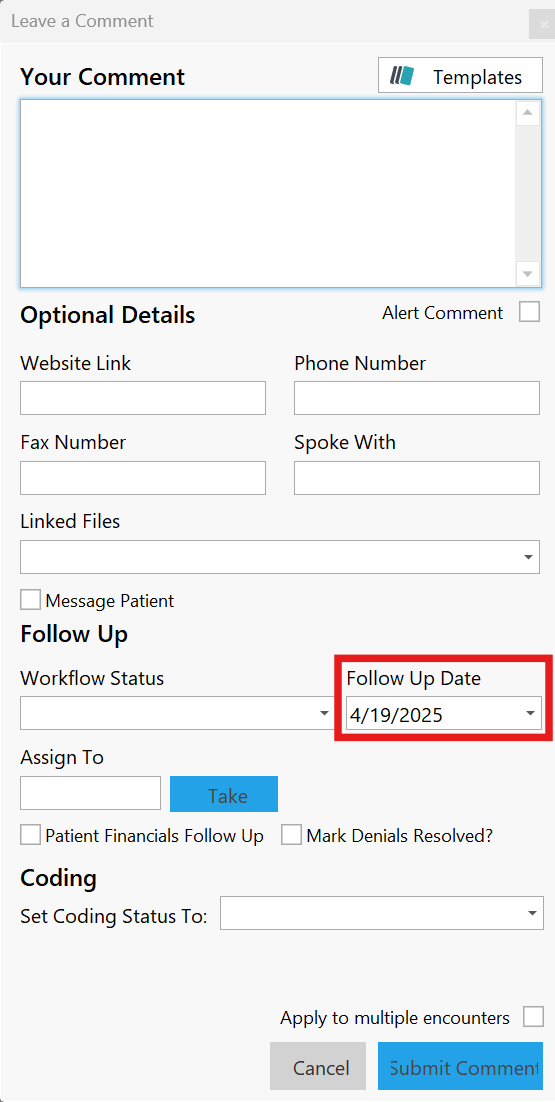This screenshot has height=1102, width=555.
Task: Click the comment scrollbar up arrow
Action: [x=528, y=113]
